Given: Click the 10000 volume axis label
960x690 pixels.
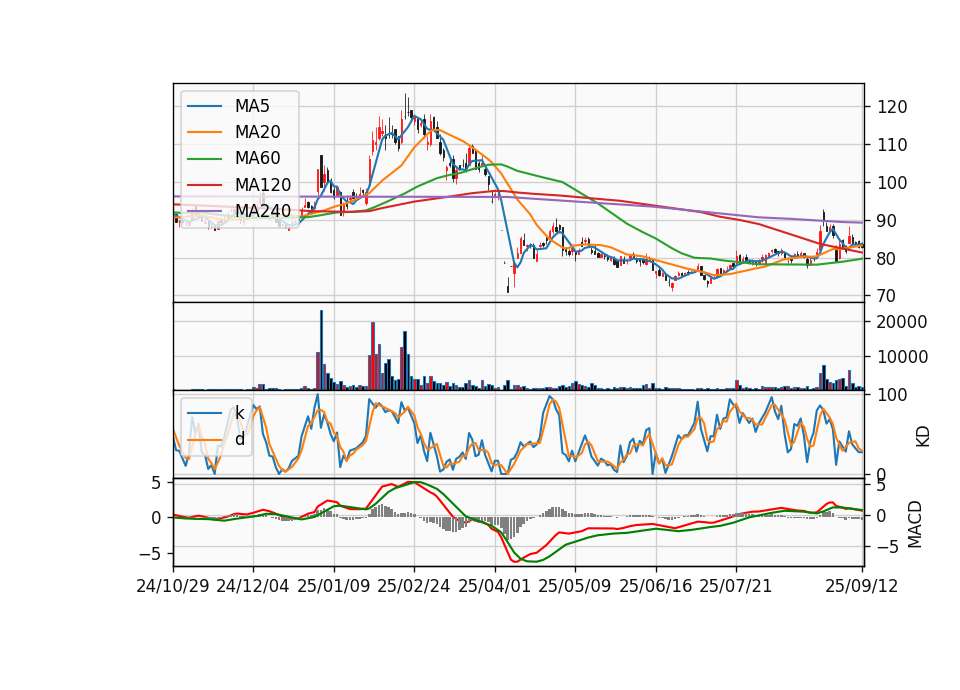Looking at the screenshot, I should point(902,357).
